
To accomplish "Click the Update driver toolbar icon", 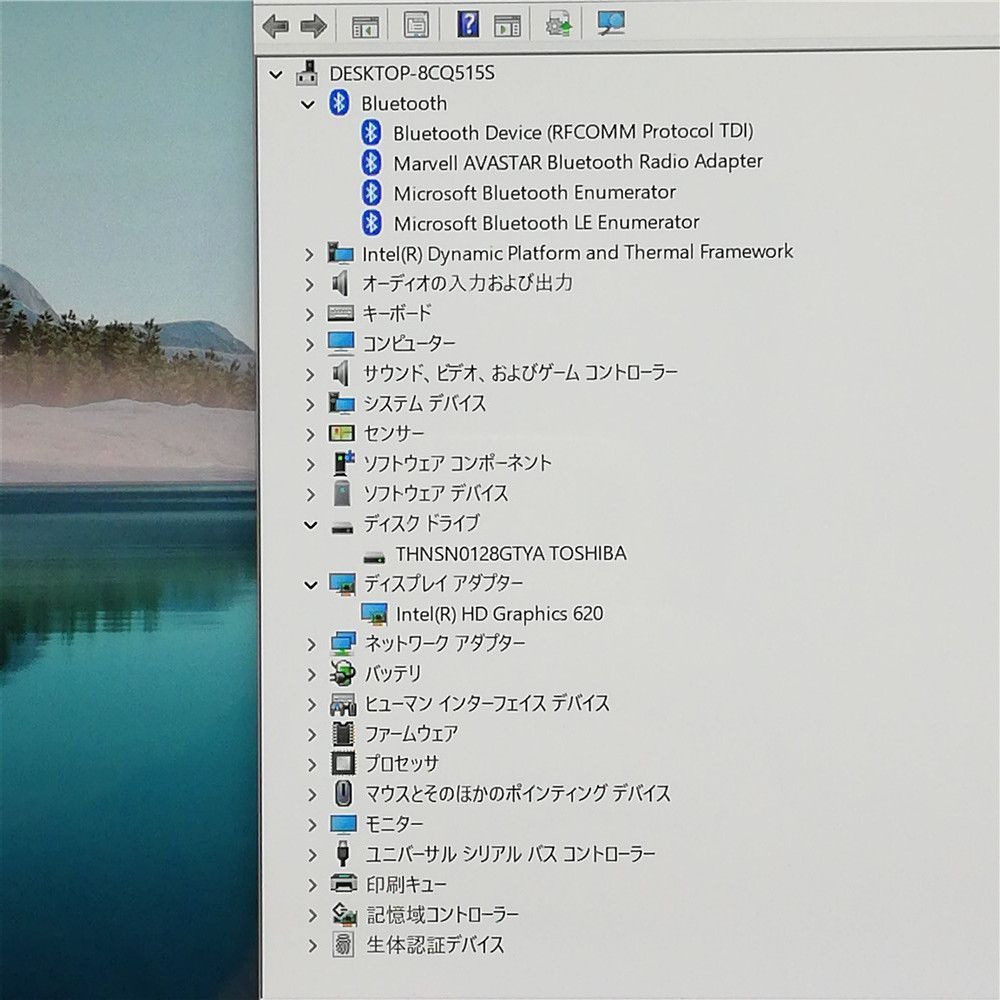I will click(559, 25).
